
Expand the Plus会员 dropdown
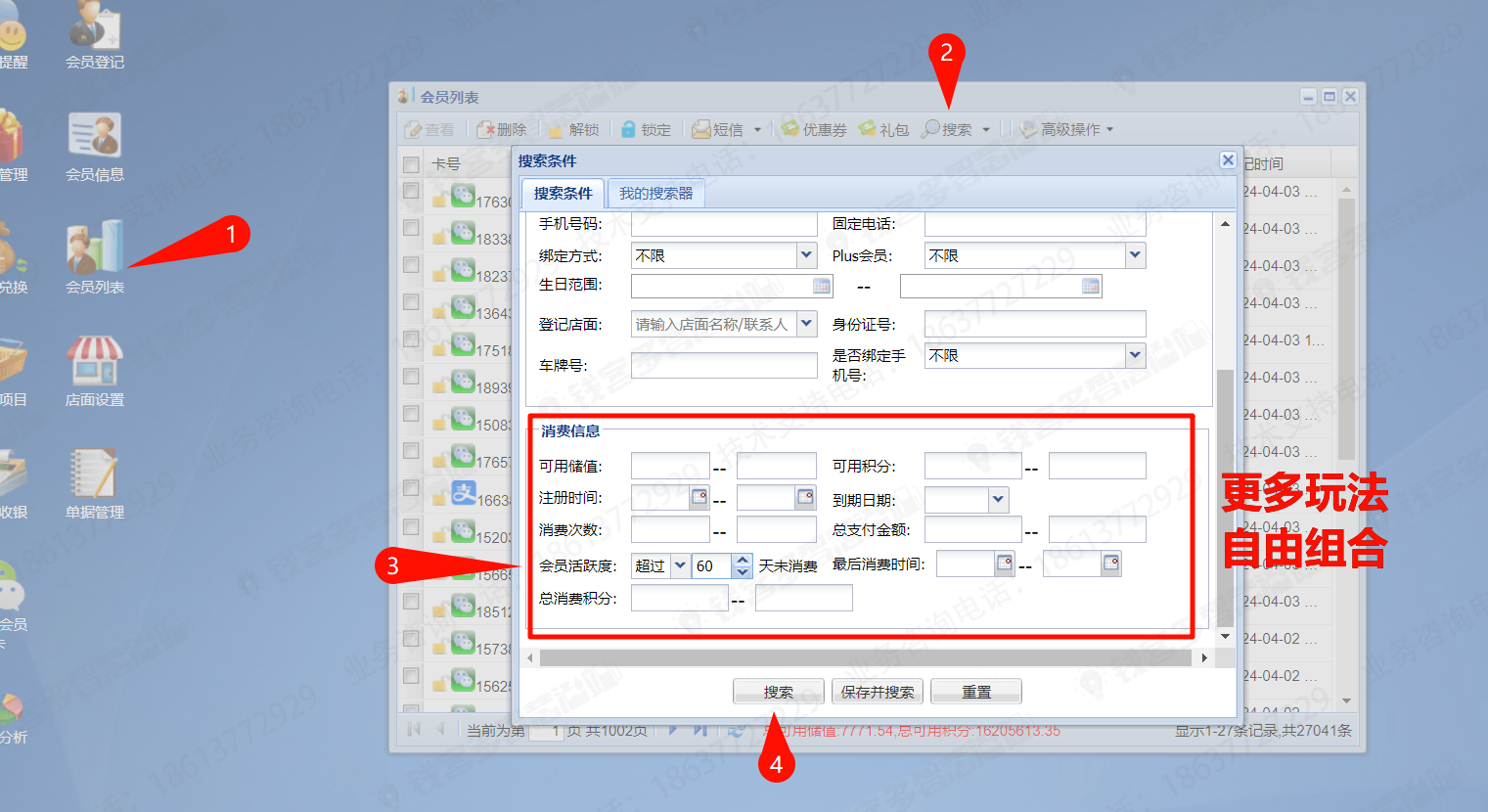1135,255
